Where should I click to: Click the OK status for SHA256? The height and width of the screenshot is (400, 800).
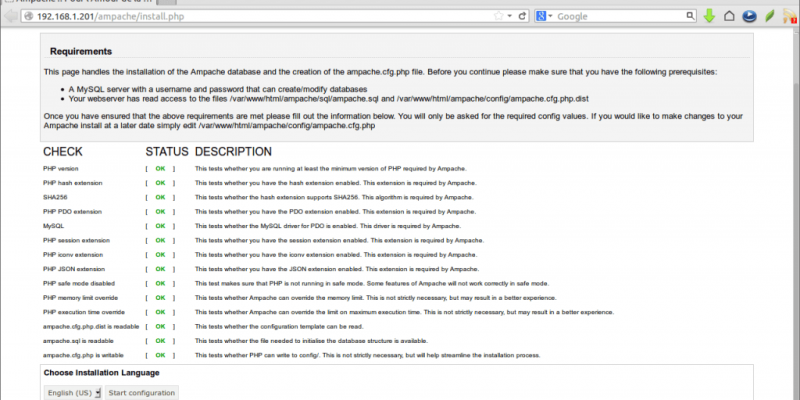tap(160, 197)
